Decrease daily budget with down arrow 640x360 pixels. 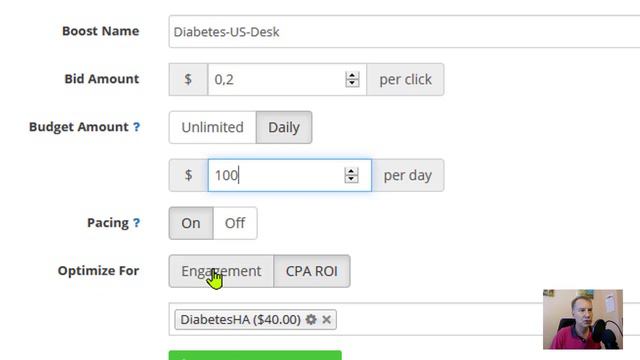[351, 179]
